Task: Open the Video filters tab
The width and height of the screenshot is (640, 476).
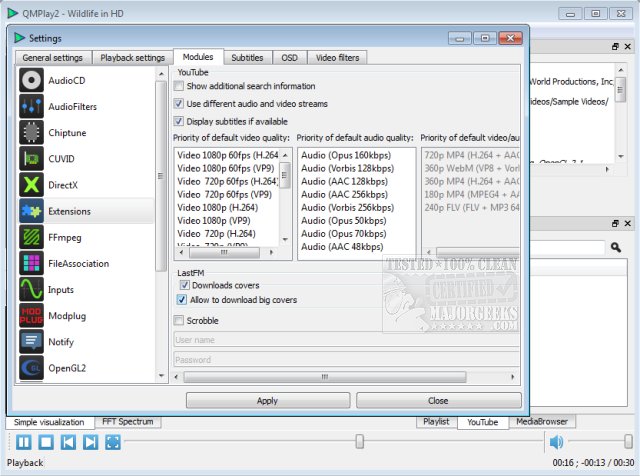Action: pos(338,58)
